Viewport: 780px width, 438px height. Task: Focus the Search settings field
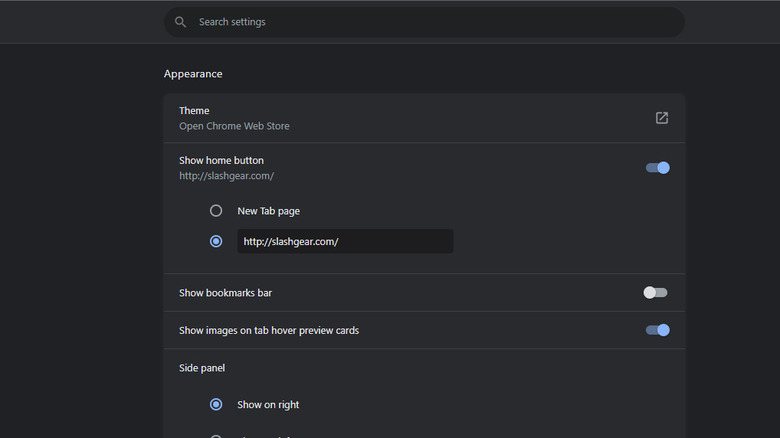430,22
